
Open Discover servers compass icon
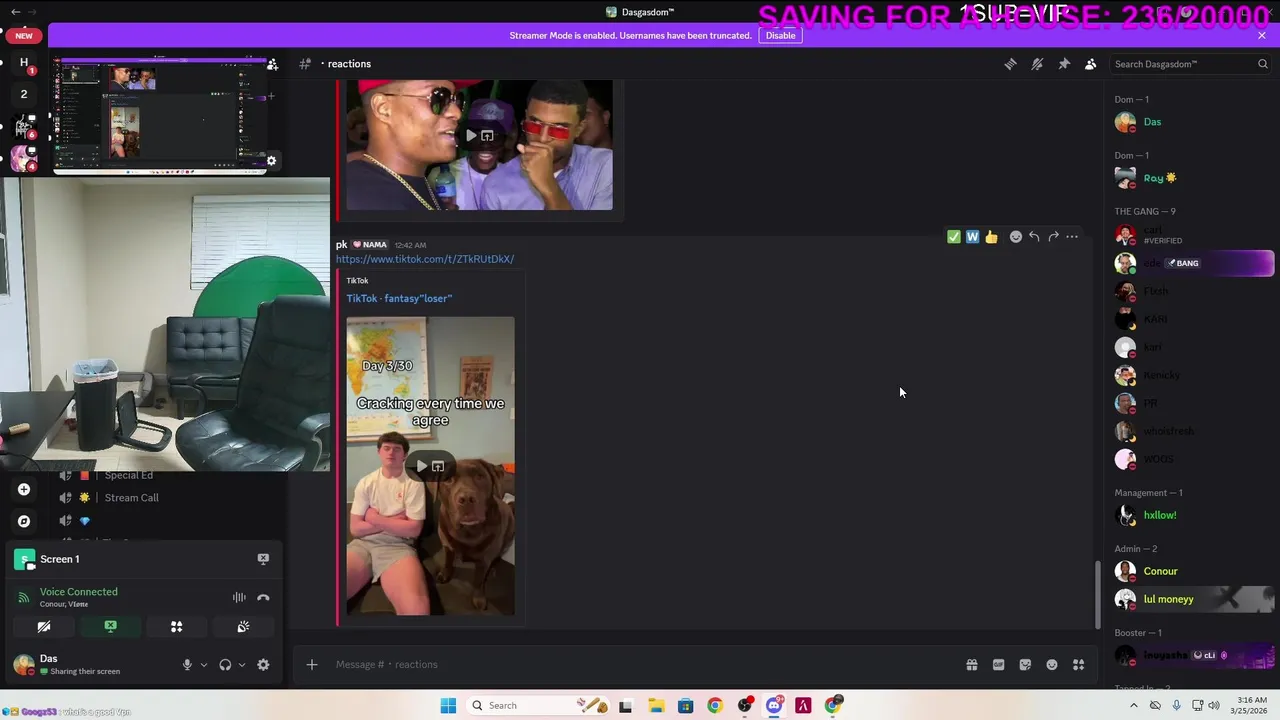tap(24, 521)
